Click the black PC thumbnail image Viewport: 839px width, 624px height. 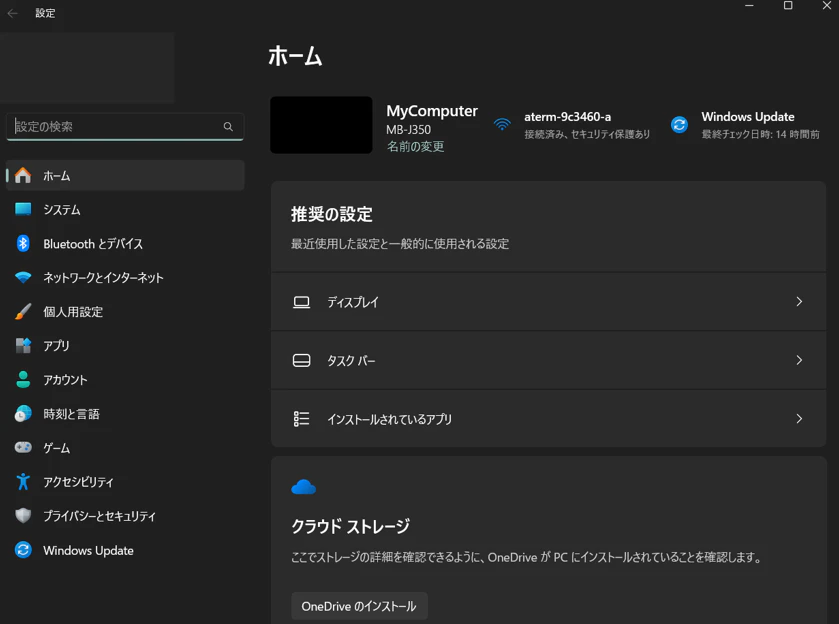pyautogui.click(x=321, y=125)
